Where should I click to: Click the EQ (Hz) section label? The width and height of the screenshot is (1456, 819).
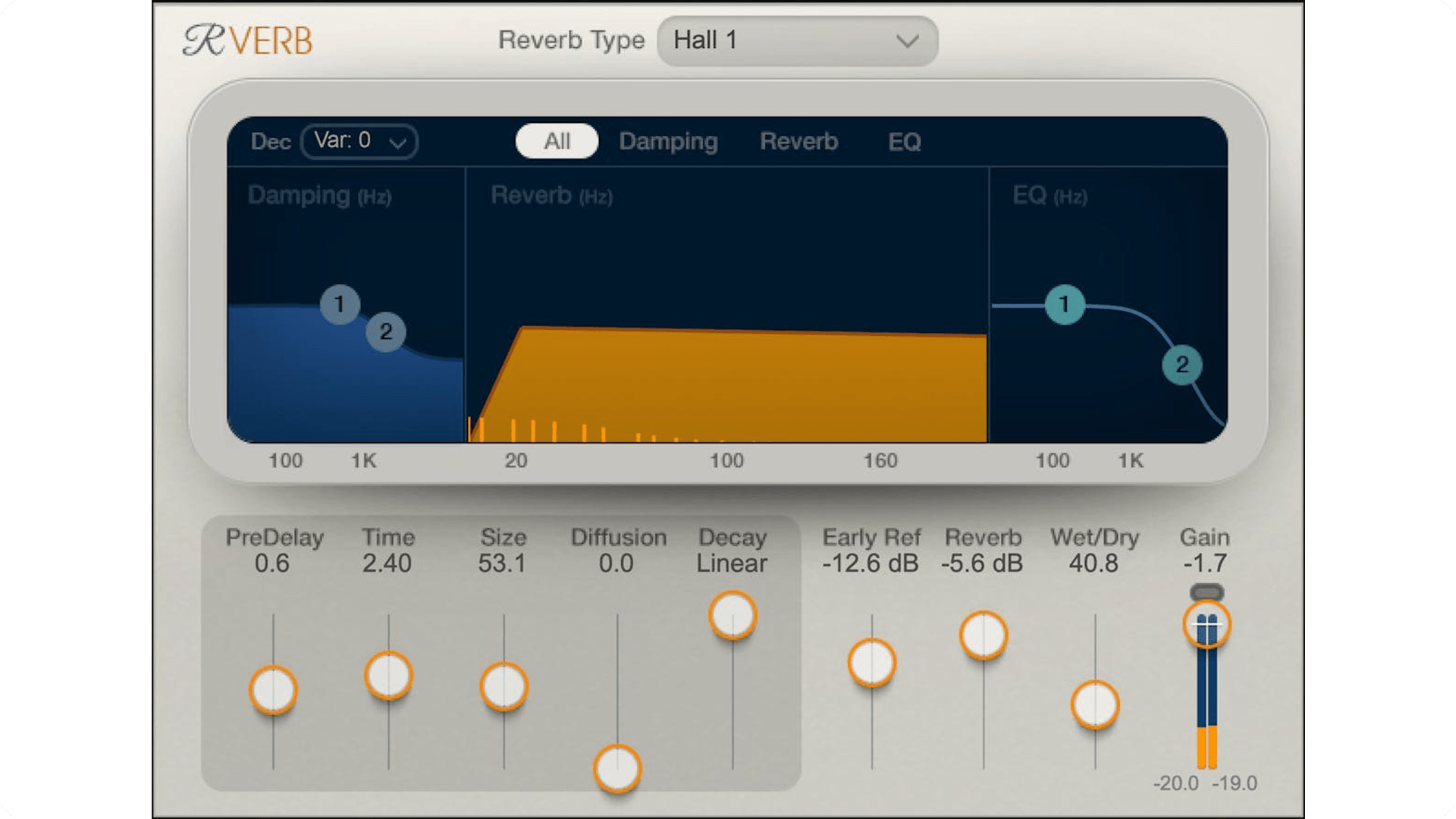coord(1050,196)
